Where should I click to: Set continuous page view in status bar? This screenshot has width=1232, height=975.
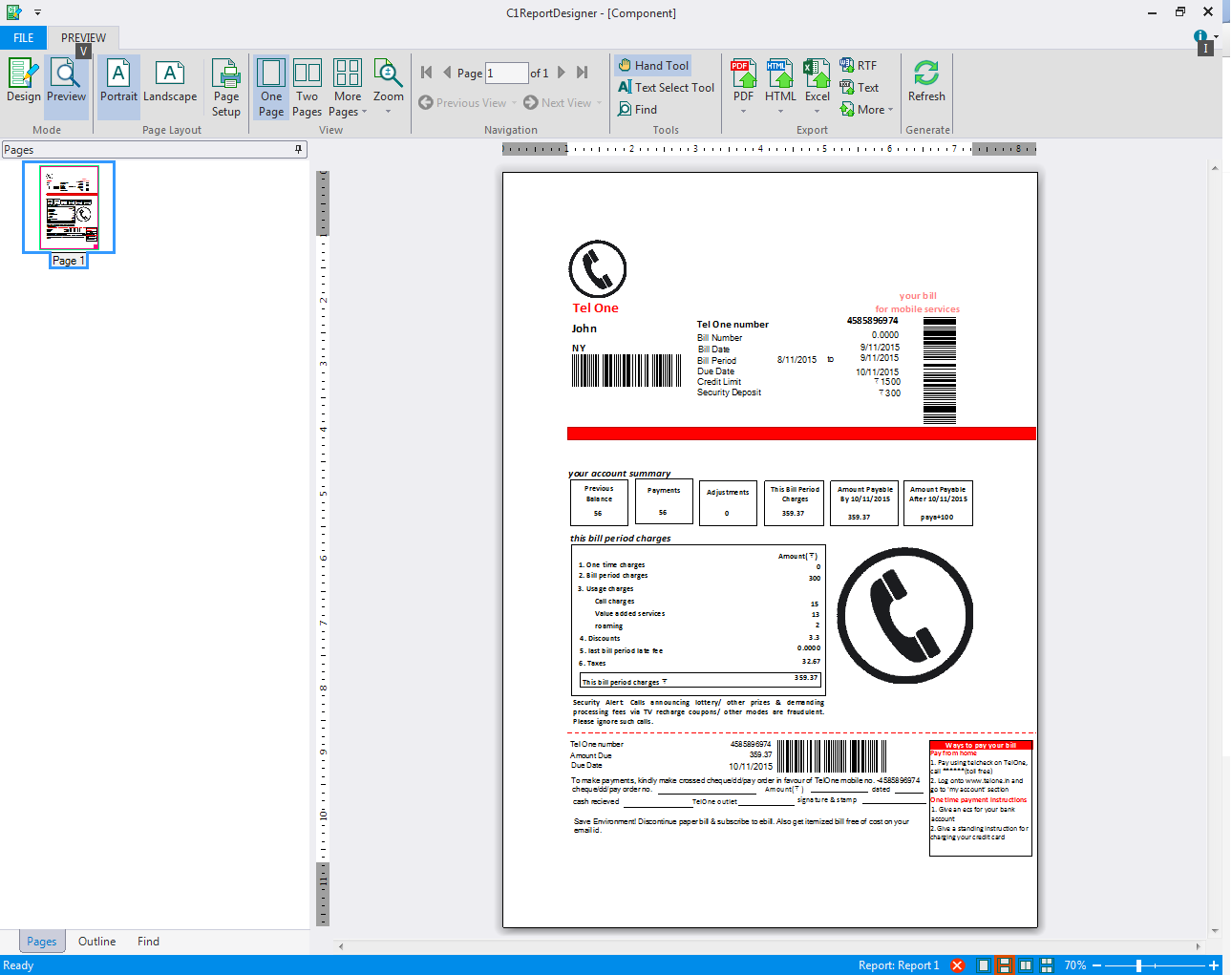pos(1004,965)
